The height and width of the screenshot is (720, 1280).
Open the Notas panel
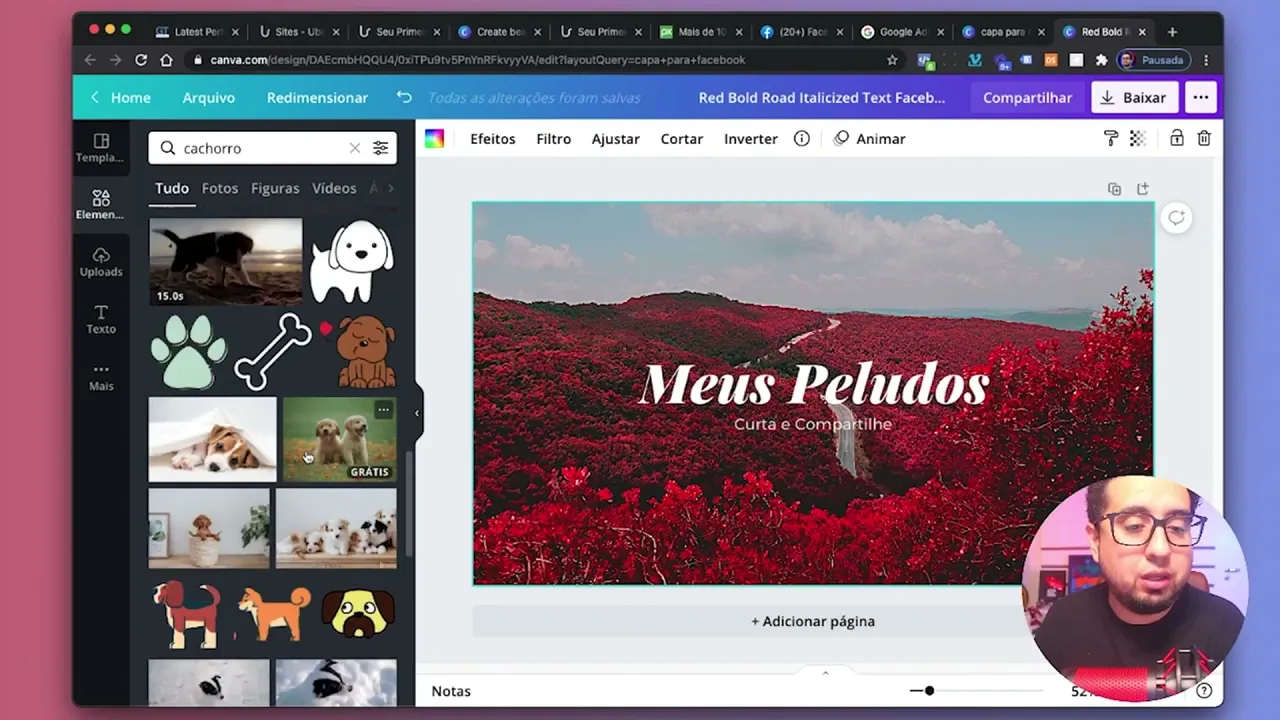click(451, 691)
